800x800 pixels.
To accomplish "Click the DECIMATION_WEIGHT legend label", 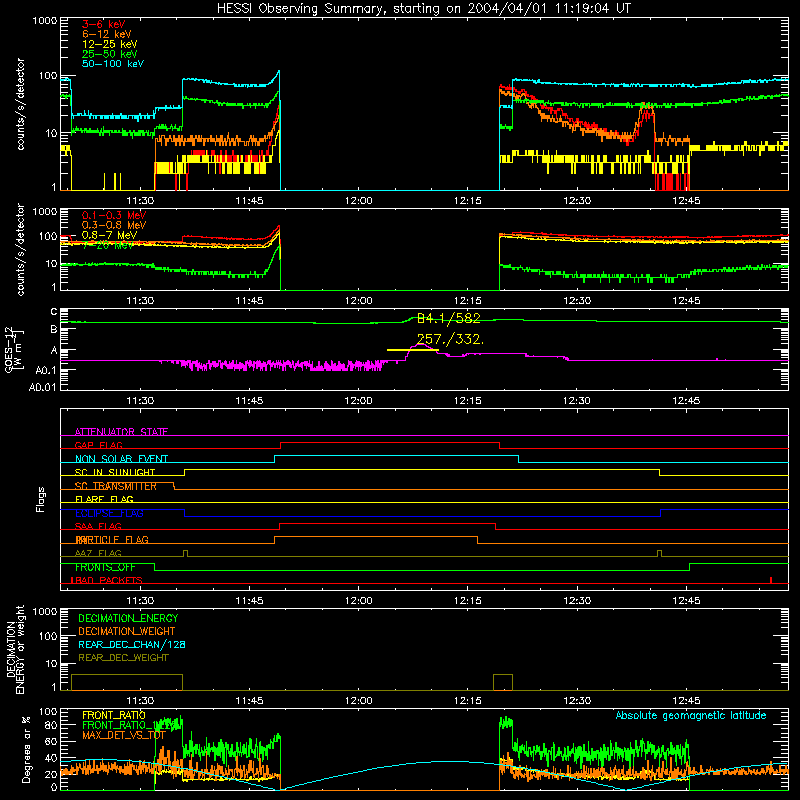I will [127, 632].
